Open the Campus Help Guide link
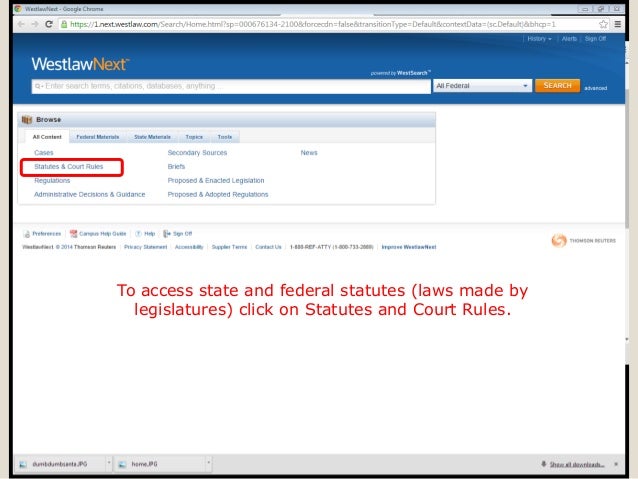The width and height of the screenshot is (638, 479). [103, 234]
